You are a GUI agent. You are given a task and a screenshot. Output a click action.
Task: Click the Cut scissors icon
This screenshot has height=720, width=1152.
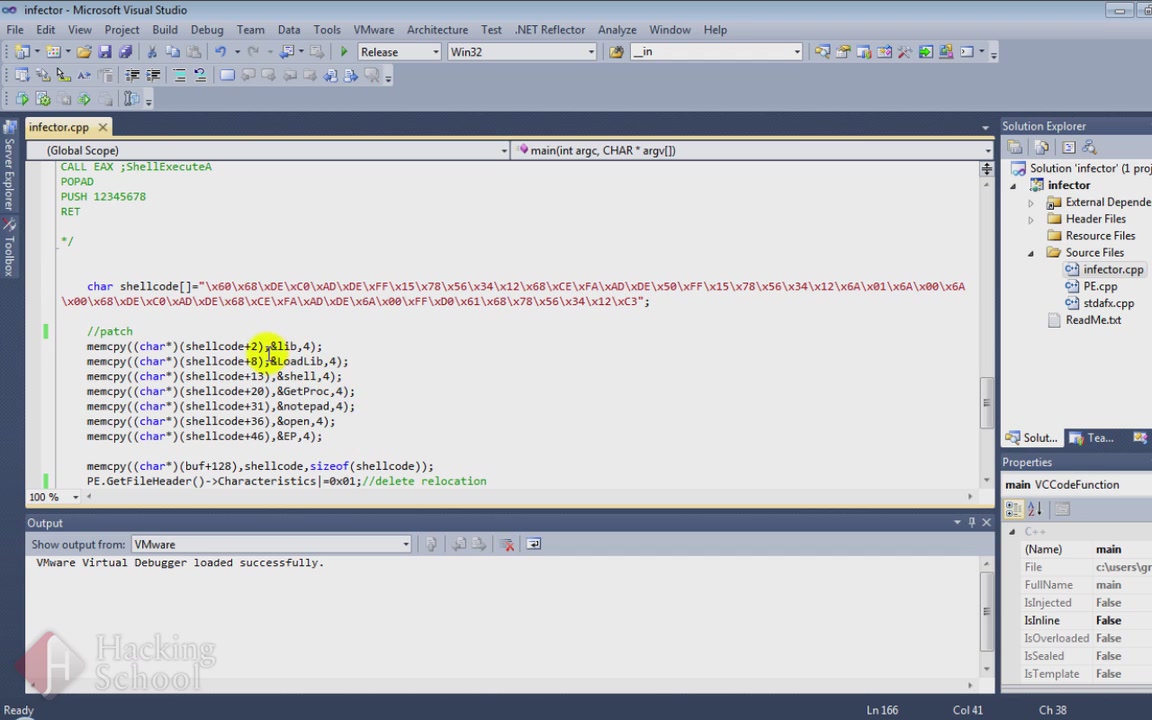[x=151, y=52]
